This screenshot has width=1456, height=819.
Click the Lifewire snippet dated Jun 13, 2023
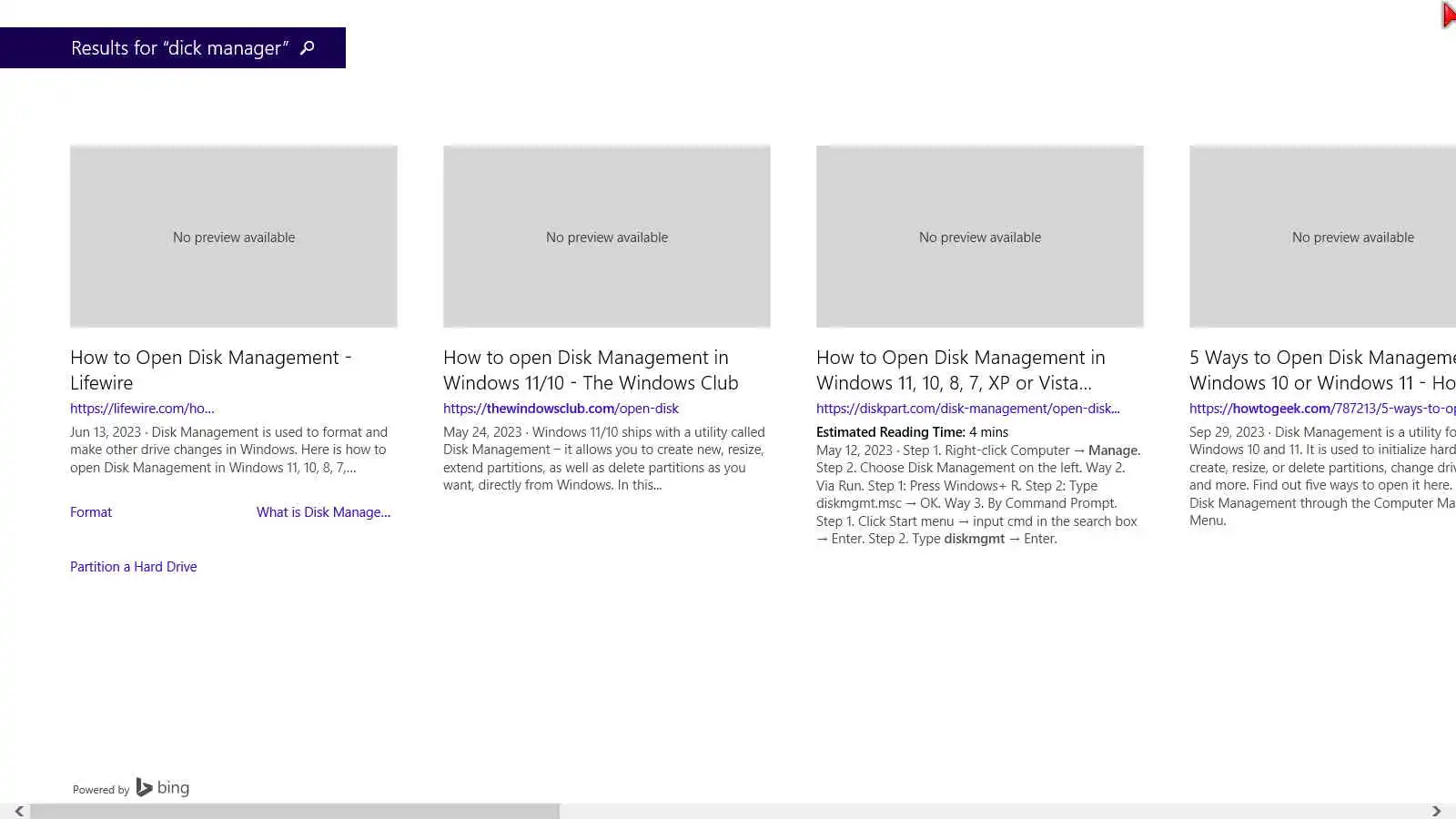coord(229,450)
